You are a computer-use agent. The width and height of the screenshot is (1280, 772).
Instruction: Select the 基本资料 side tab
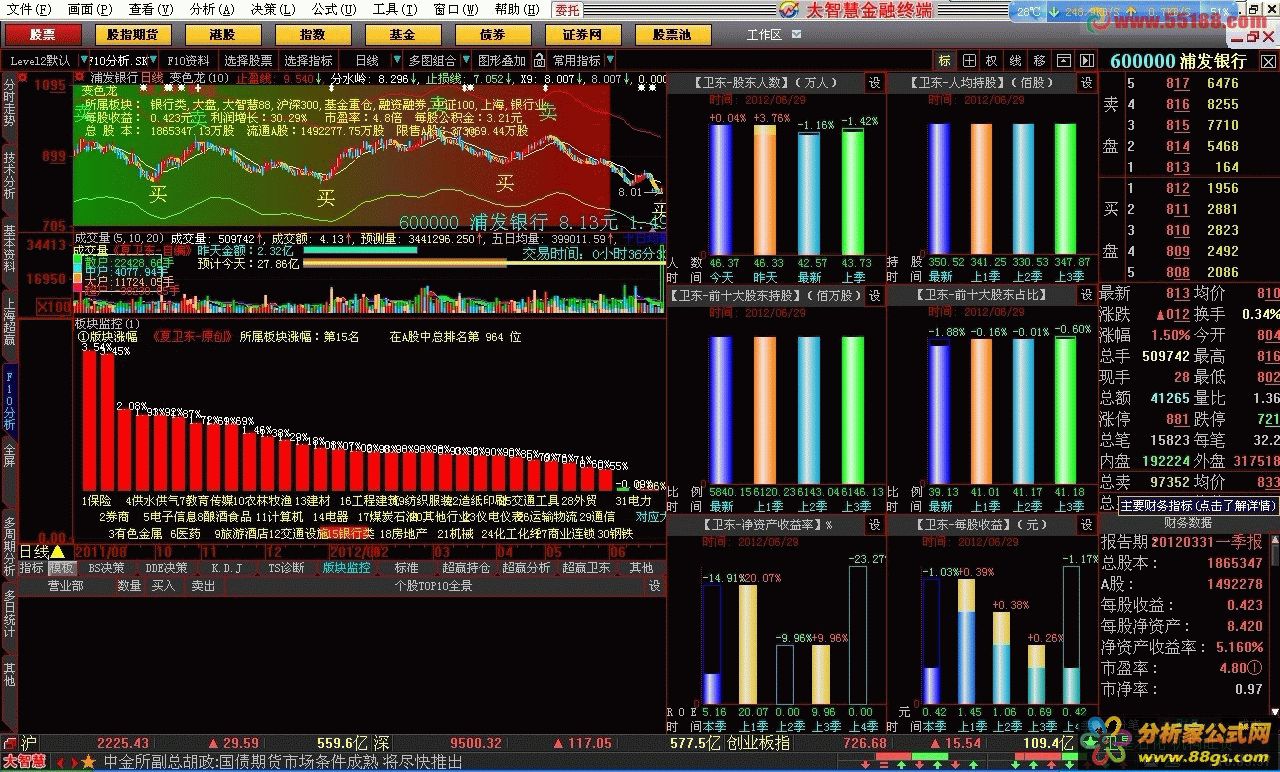point(9,246)
